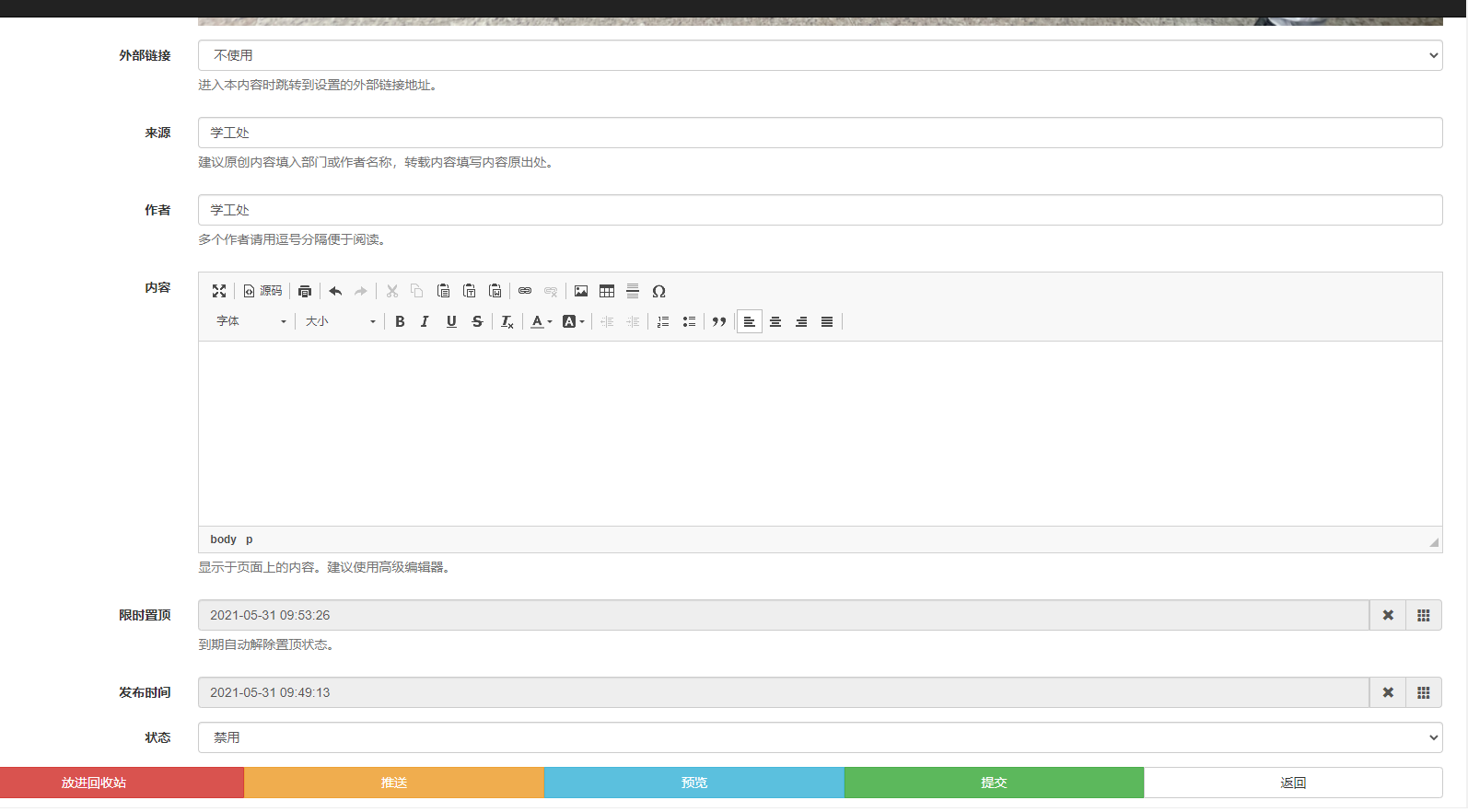Open the 状态 status dropdown
Screen dimensions: 1468x812
click(820, 737)
